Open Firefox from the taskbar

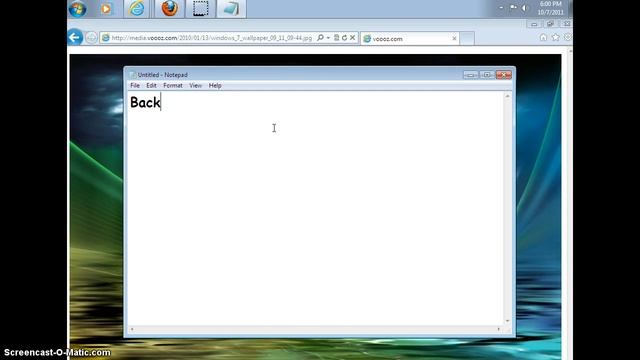click(x=169, y=9)
